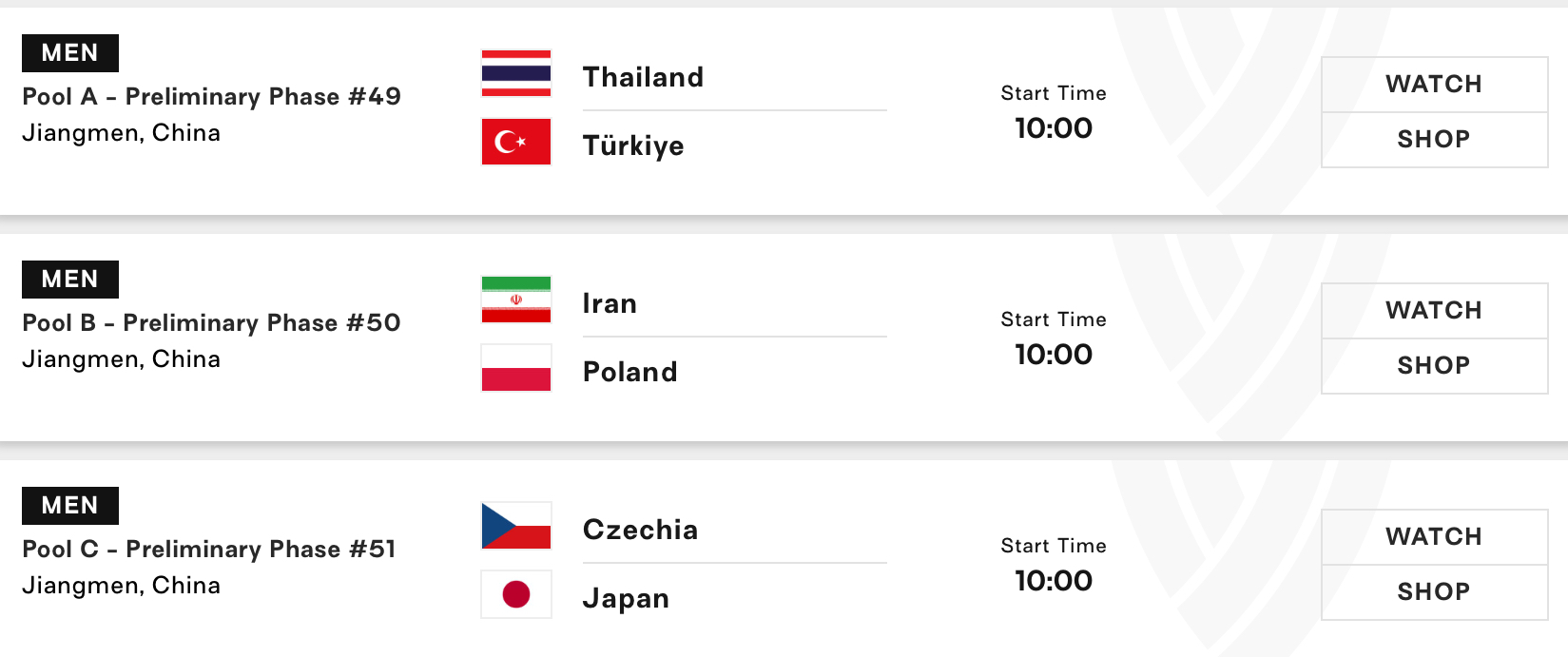The image size is (1568, 657).
Task: Open Shop for Pool B match #50
Action: pyautogui.click(x=1434, y=366)
